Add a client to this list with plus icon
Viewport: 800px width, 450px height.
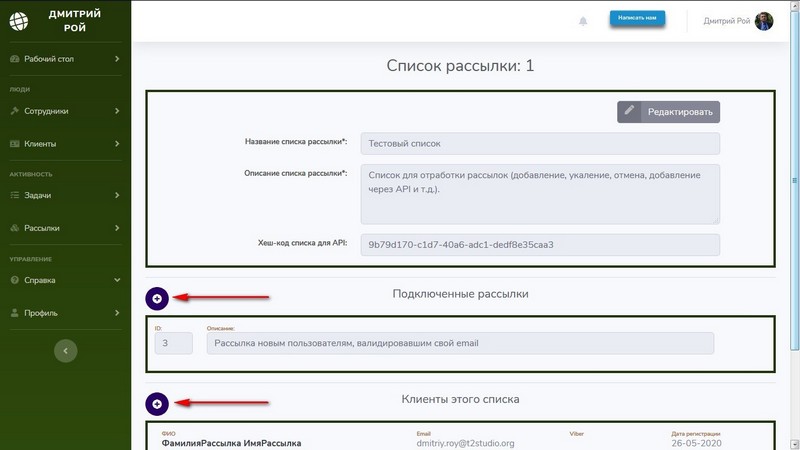point(157,403)
